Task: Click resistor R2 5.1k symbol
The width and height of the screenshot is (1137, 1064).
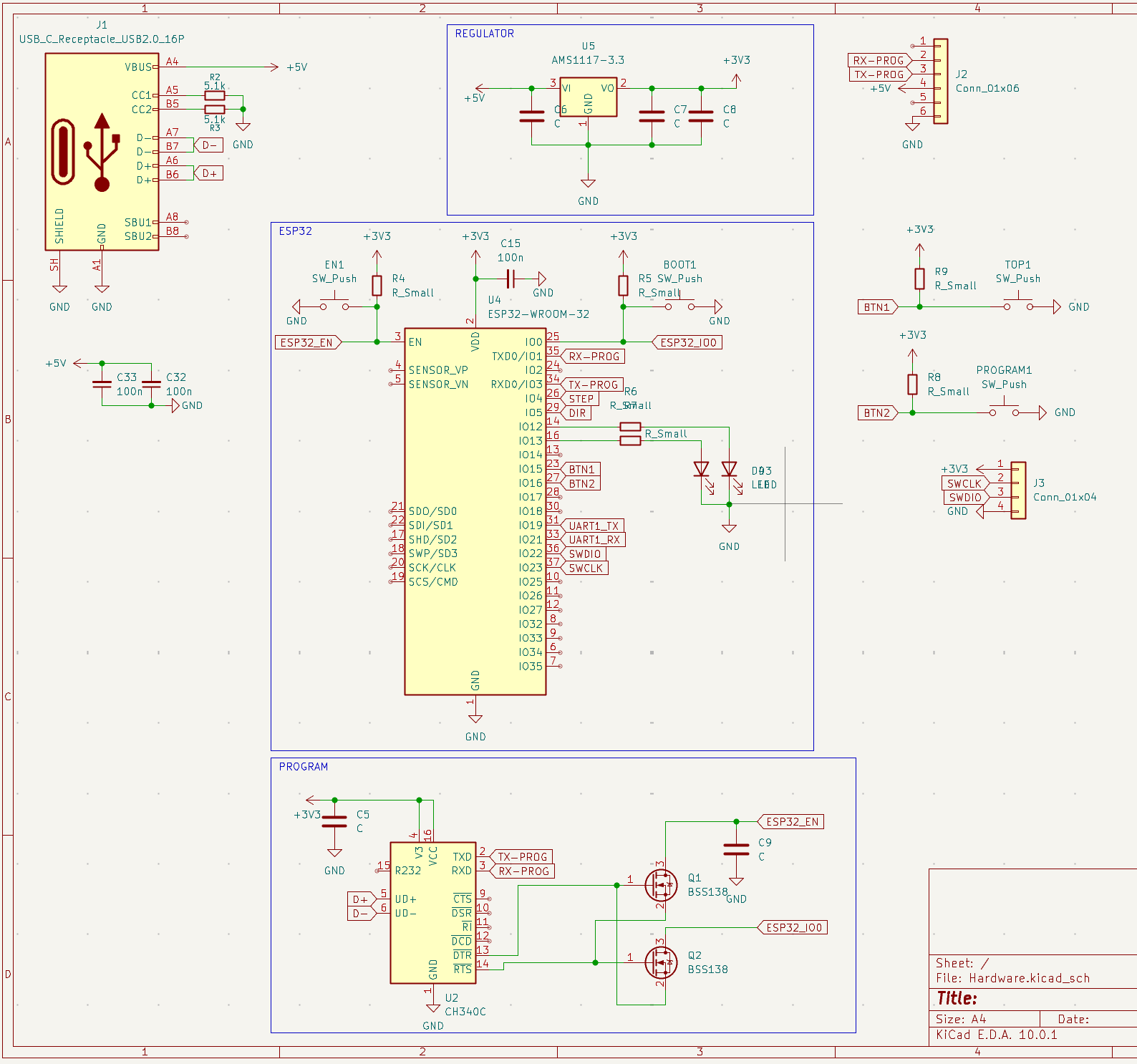Action: 215,95
